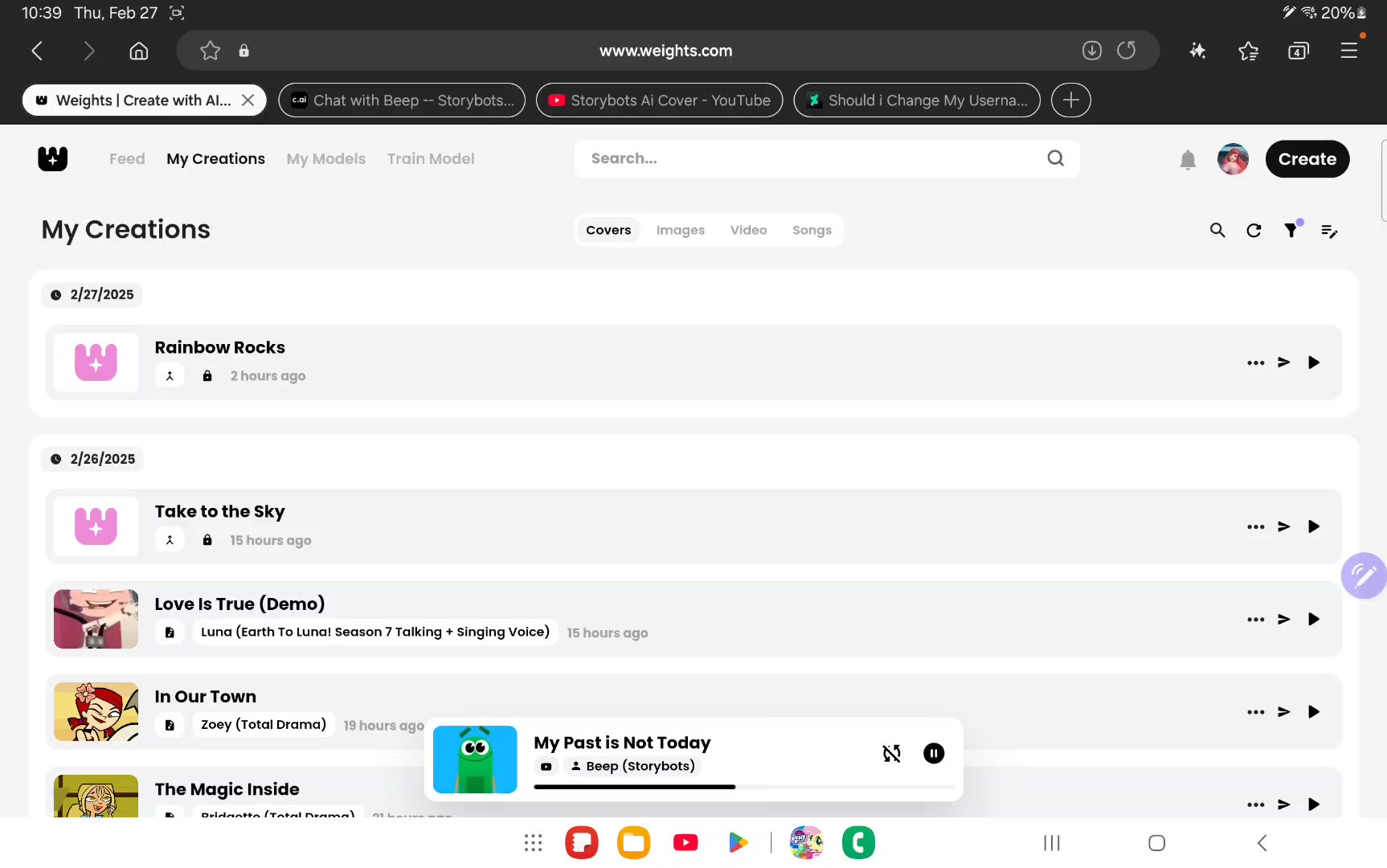Seek in the mini player progress bar

click(744, 787)
